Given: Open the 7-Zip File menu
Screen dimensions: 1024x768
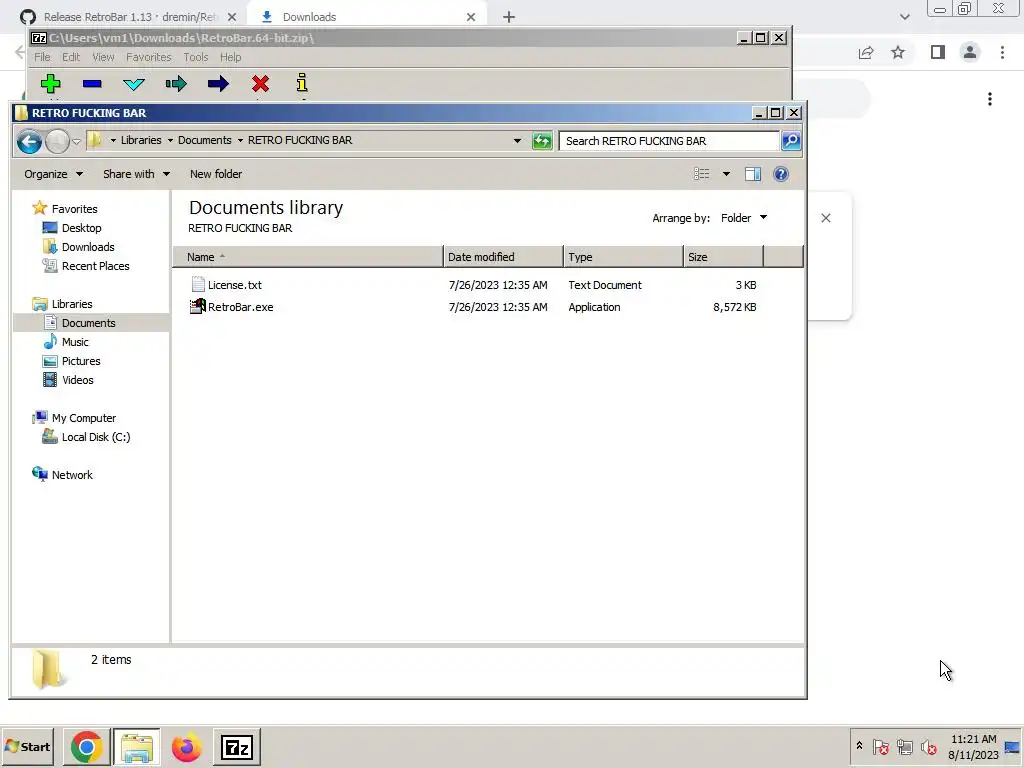Looking at the screenshot, I should [x=42, y=57].
